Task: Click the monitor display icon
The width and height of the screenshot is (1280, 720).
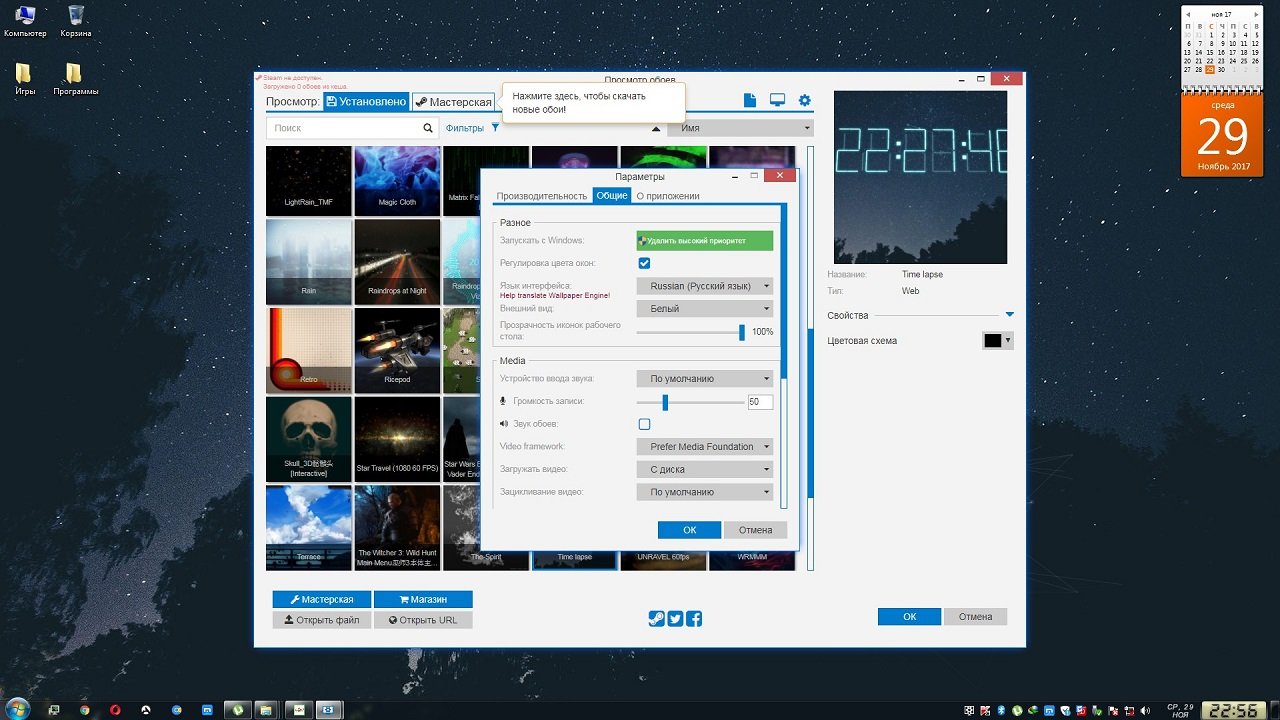Action: [x=777, y=101]
